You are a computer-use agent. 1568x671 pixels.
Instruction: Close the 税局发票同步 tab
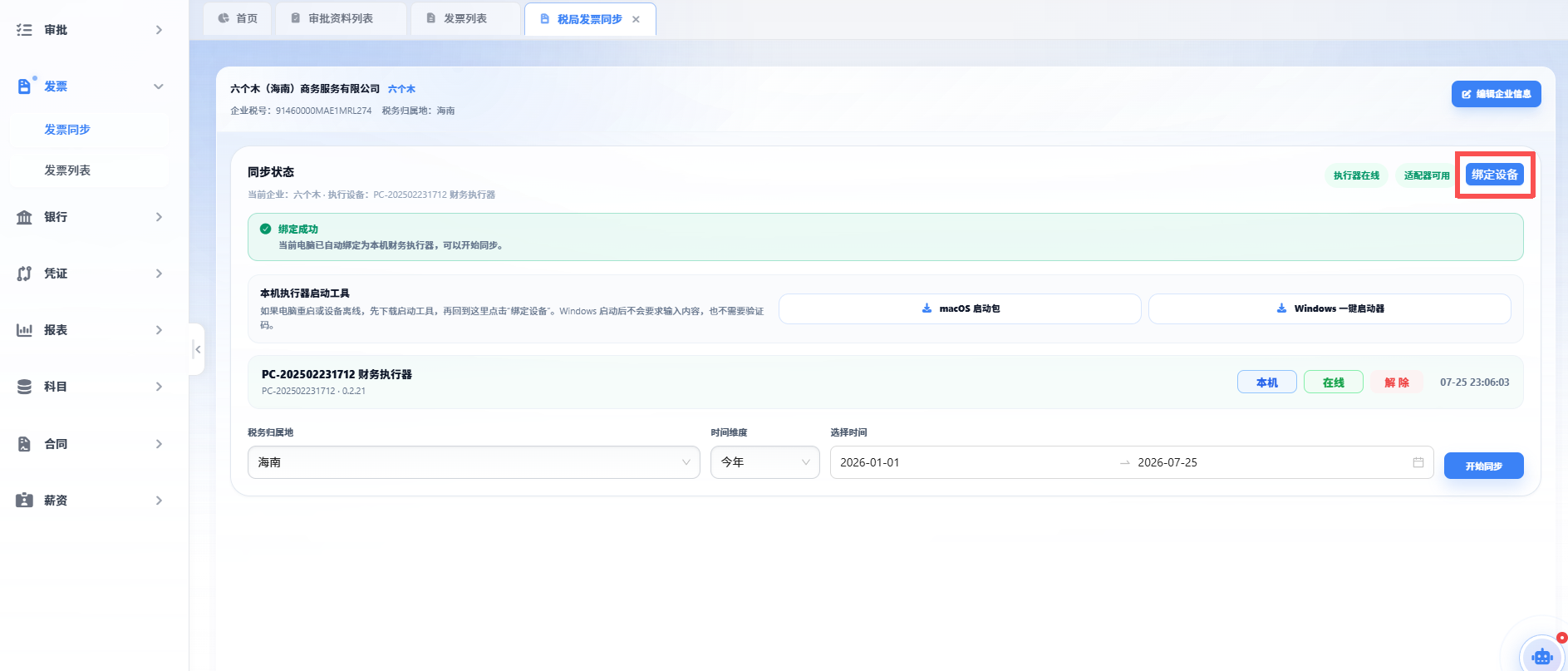tap(637, 19)
